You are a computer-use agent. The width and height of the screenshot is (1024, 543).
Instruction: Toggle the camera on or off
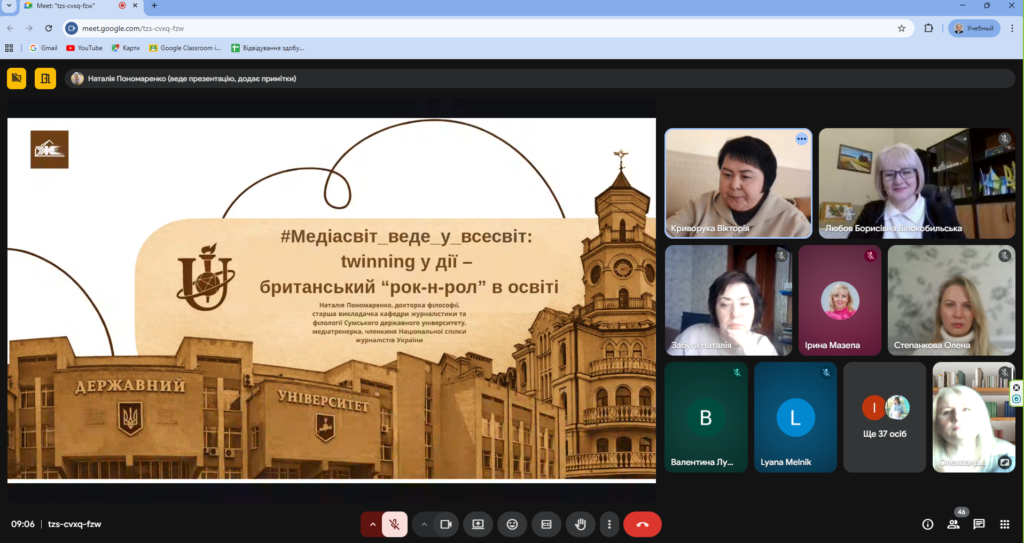coord(446,524)
